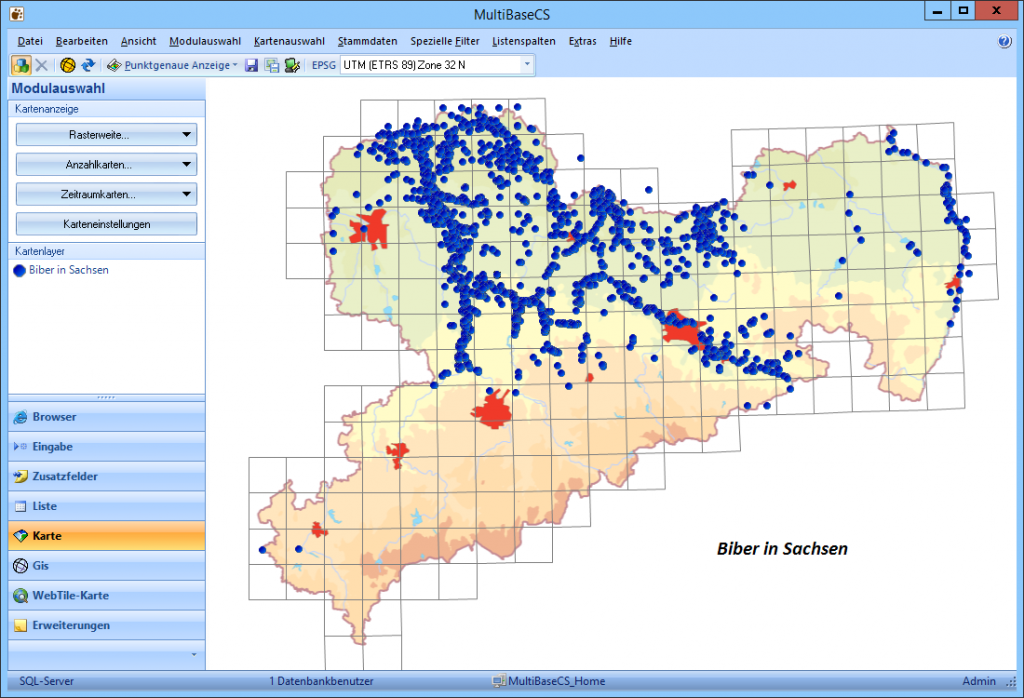Open the Listenspalten menu

524,41
